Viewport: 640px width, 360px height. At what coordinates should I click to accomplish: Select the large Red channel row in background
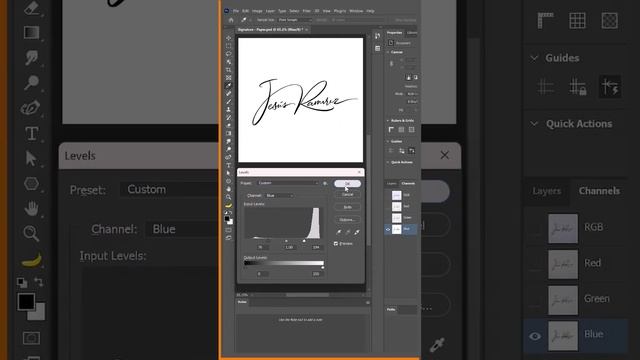point(576,264)
